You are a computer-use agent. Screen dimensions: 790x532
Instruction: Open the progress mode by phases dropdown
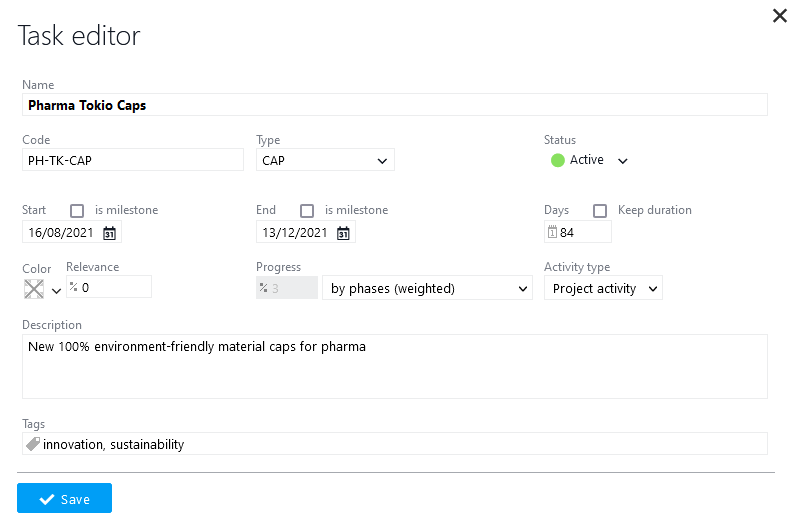pyautogui.click(x=427, y=288)
